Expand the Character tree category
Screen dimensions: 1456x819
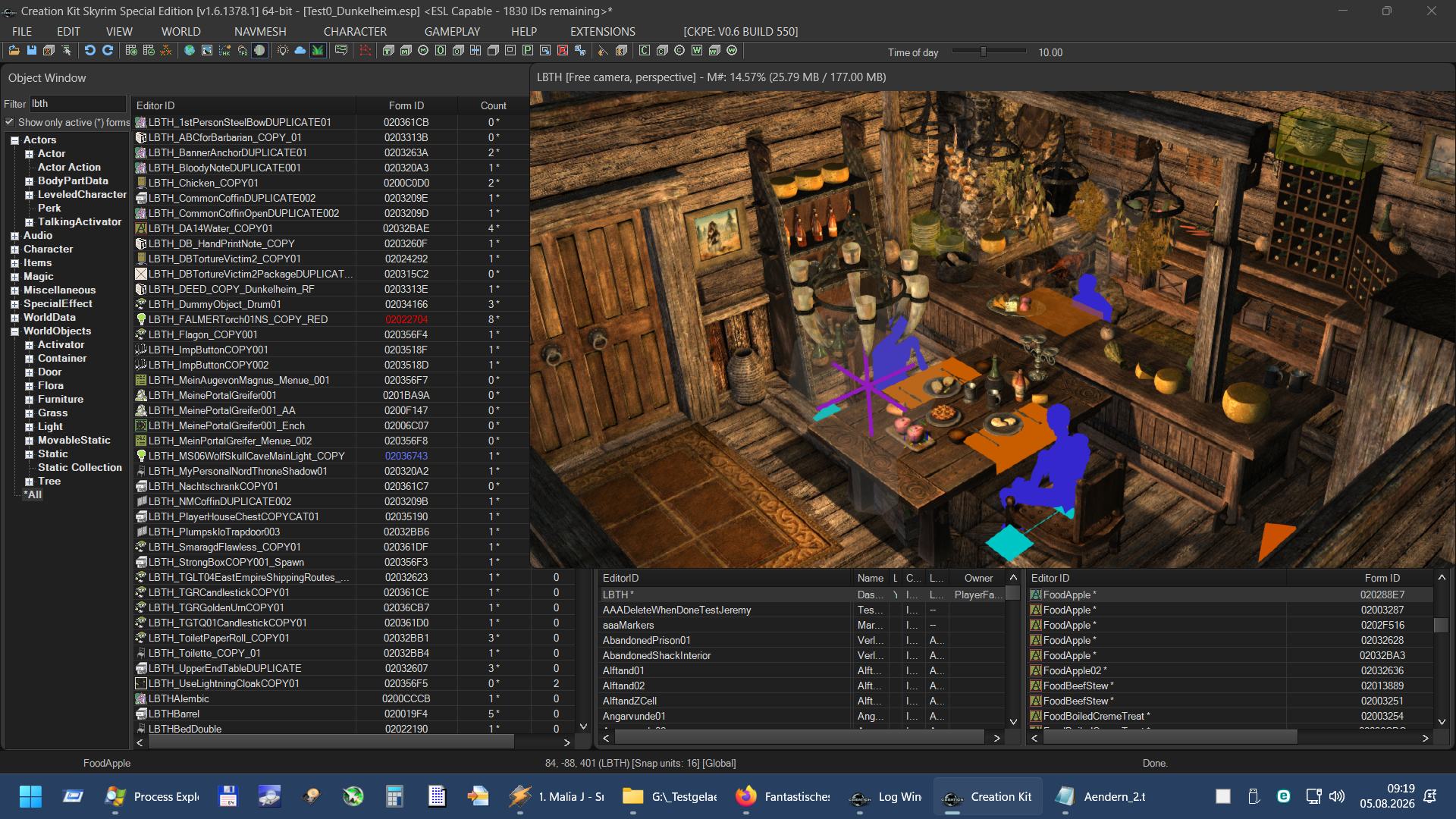[14, 249]
